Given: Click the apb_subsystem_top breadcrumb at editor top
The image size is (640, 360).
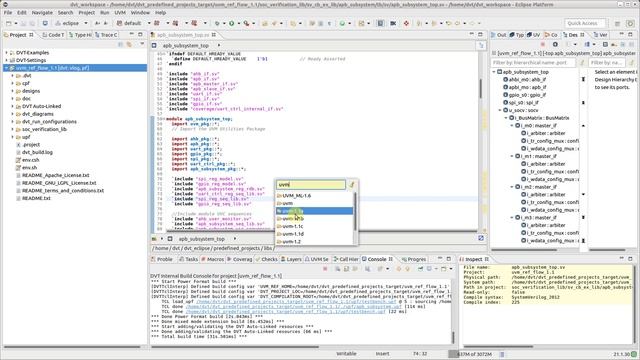Looking at the screenshot, I should [x=186, y=45].
